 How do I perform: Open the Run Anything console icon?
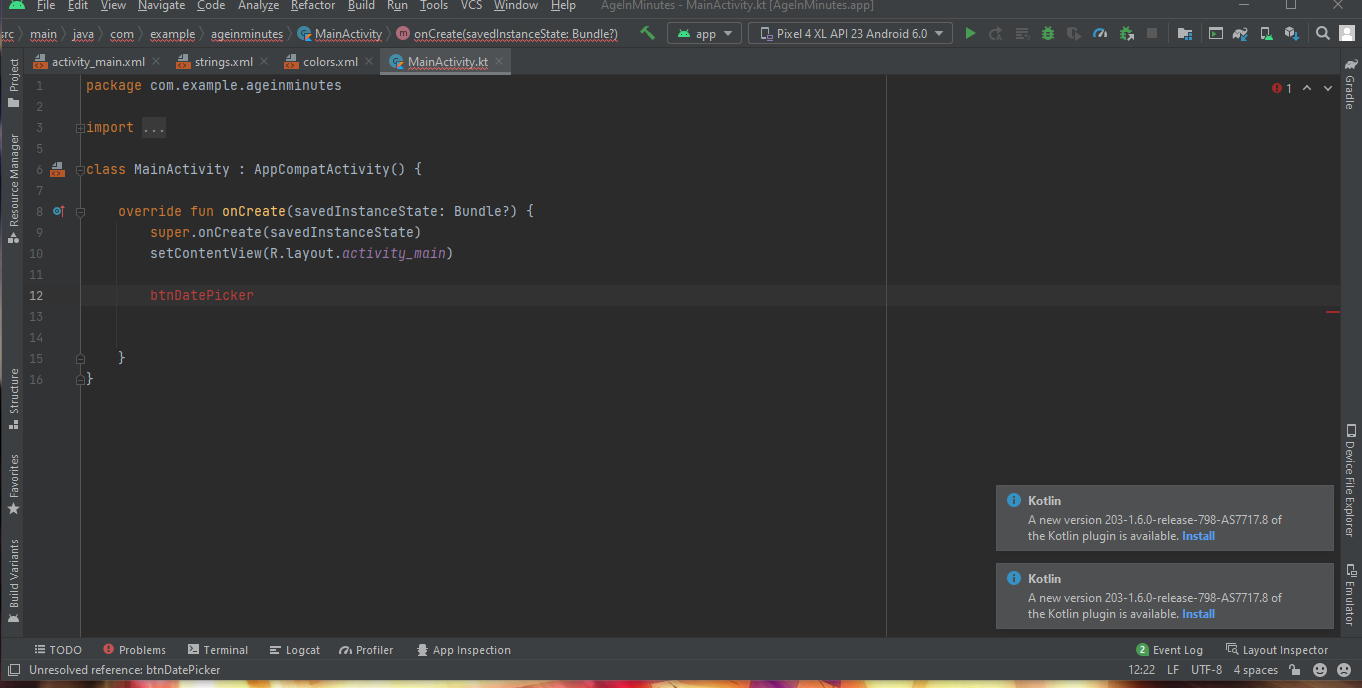(x=1215, y=33)
